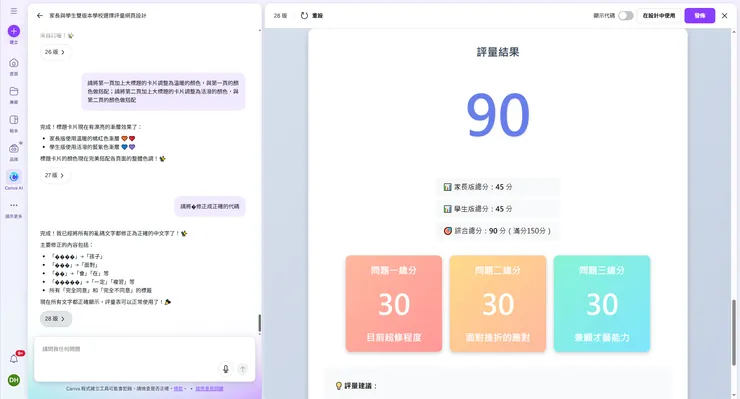The height and width of the screenshot is (399, 740).
Task: Click the 提供意見回饋 feedback link
Action: click(209, 389)
